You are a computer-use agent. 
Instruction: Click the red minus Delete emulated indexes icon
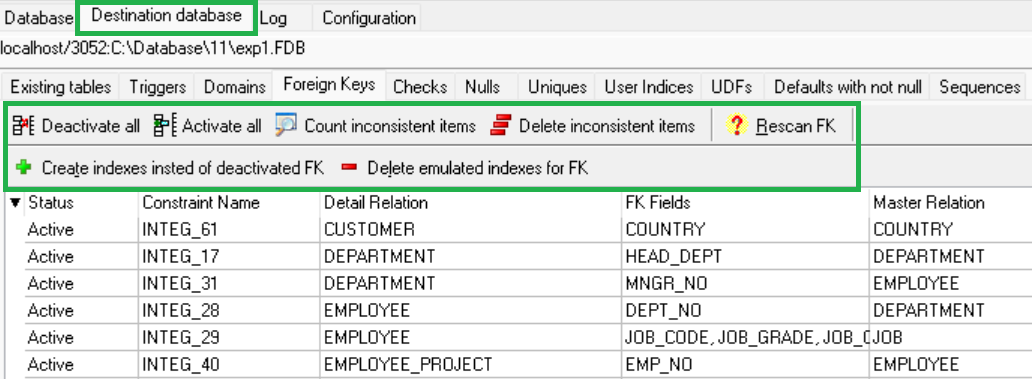coord(349,168)
